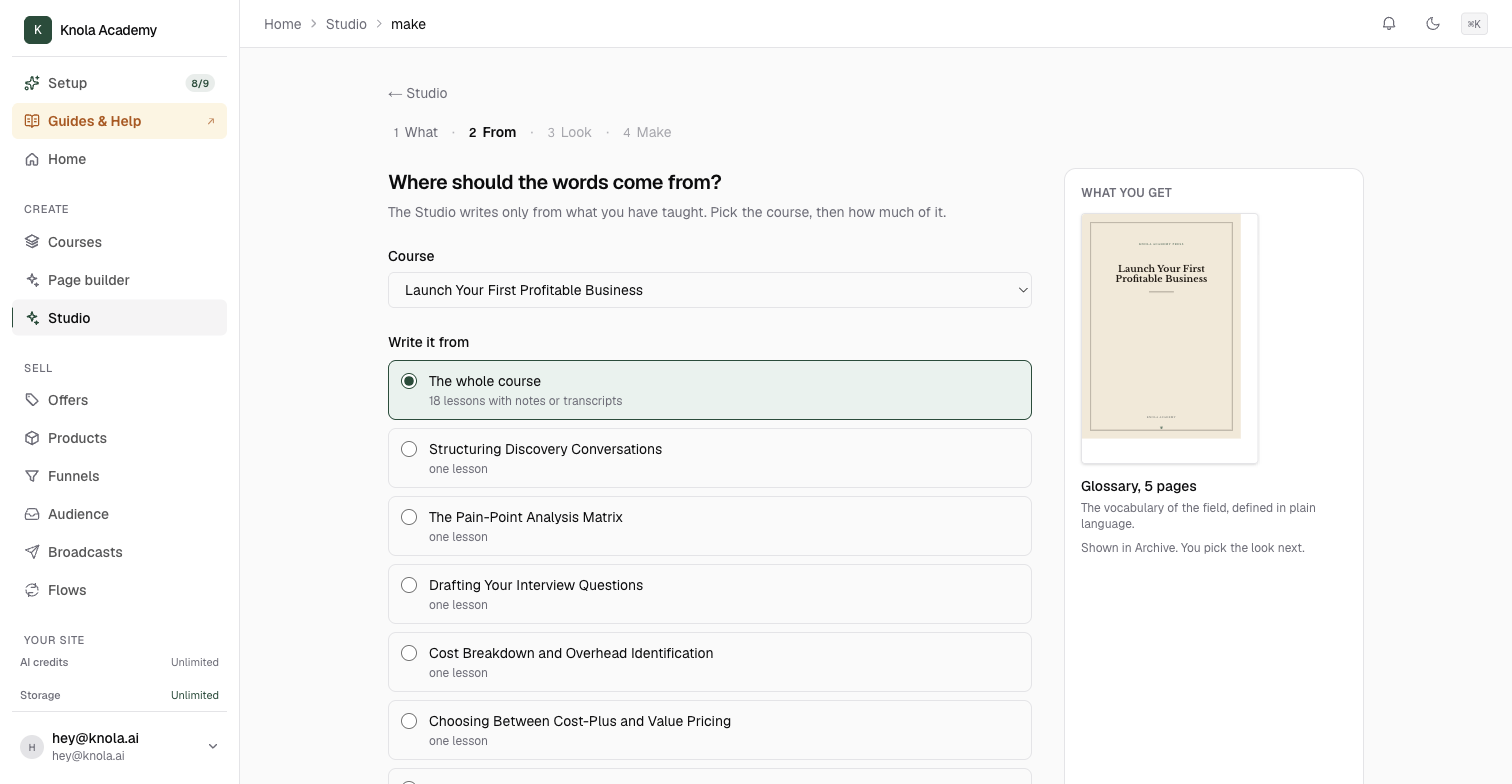Select 'Structuring Discovery Conversations' lesson radio
Viewport: 1512px width, 784px height.
point(409,449)
